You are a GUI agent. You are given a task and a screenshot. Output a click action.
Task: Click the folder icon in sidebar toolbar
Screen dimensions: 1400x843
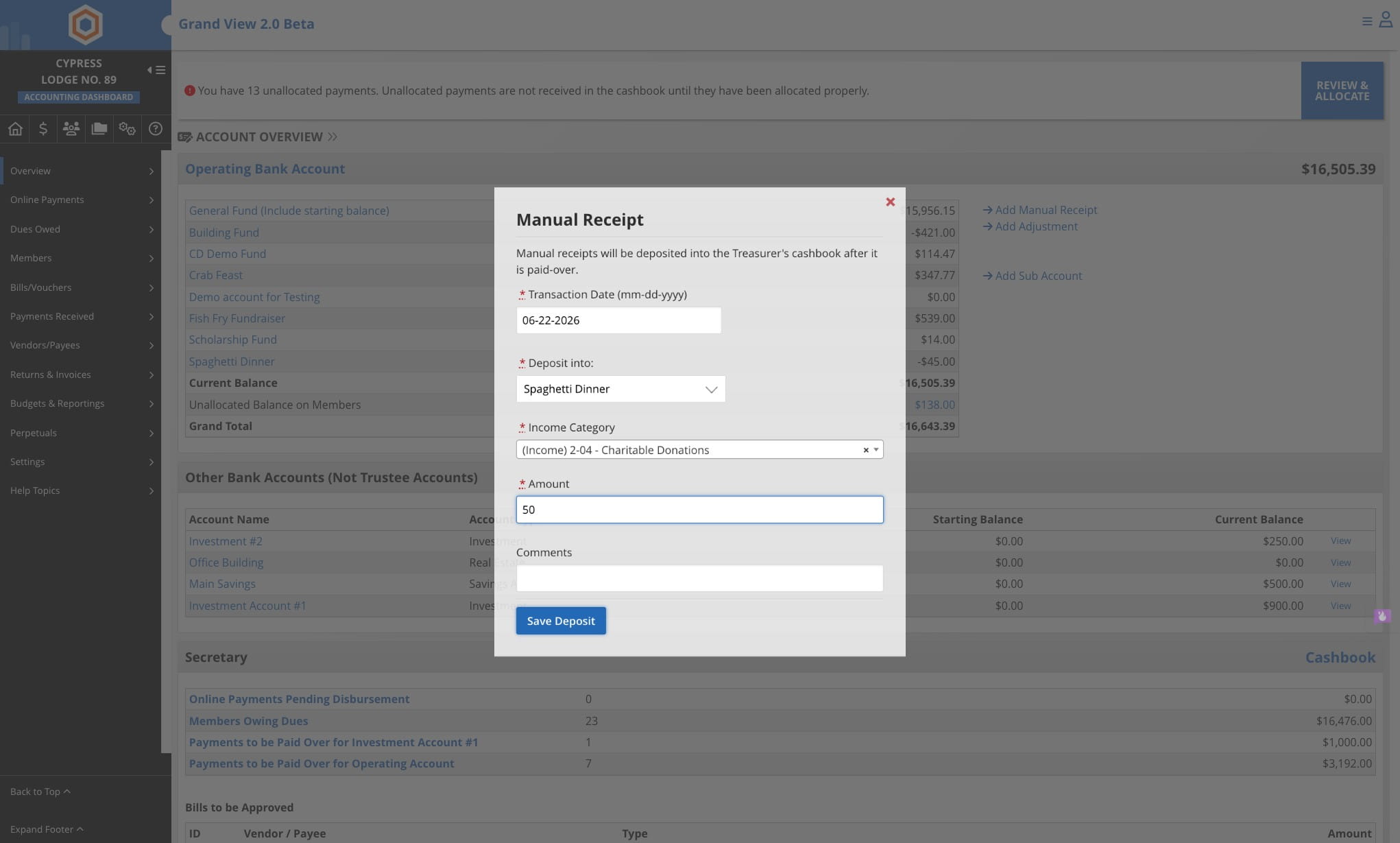point(99,128)
